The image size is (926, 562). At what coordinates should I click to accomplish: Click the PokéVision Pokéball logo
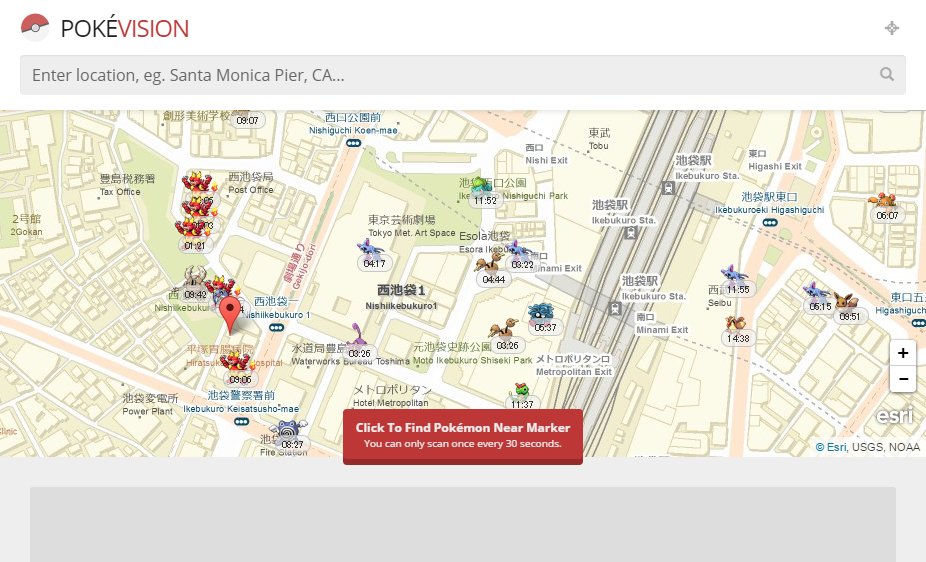point(35,27)
